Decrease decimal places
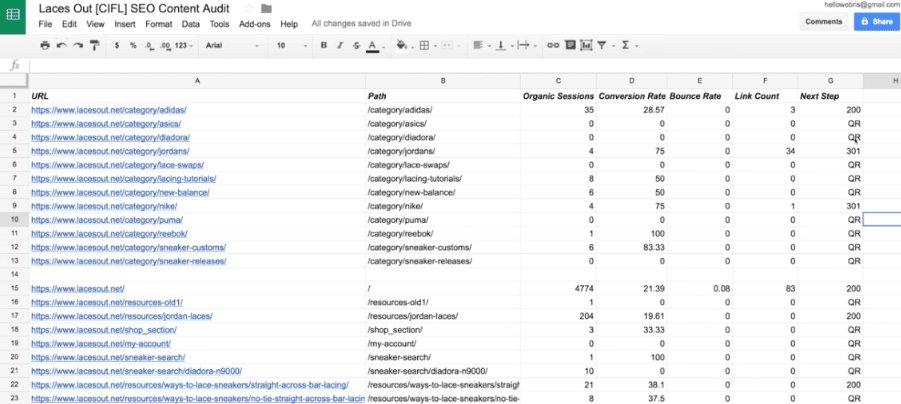901x404 pixels. (149, 45)
